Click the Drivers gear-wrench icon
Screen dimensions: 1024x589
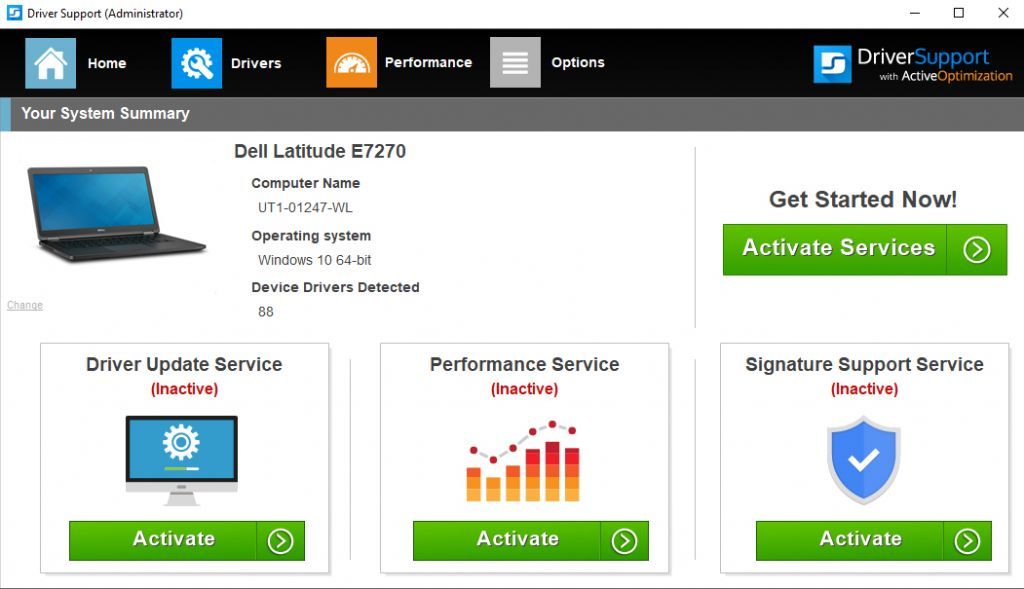tap(197, 63)
